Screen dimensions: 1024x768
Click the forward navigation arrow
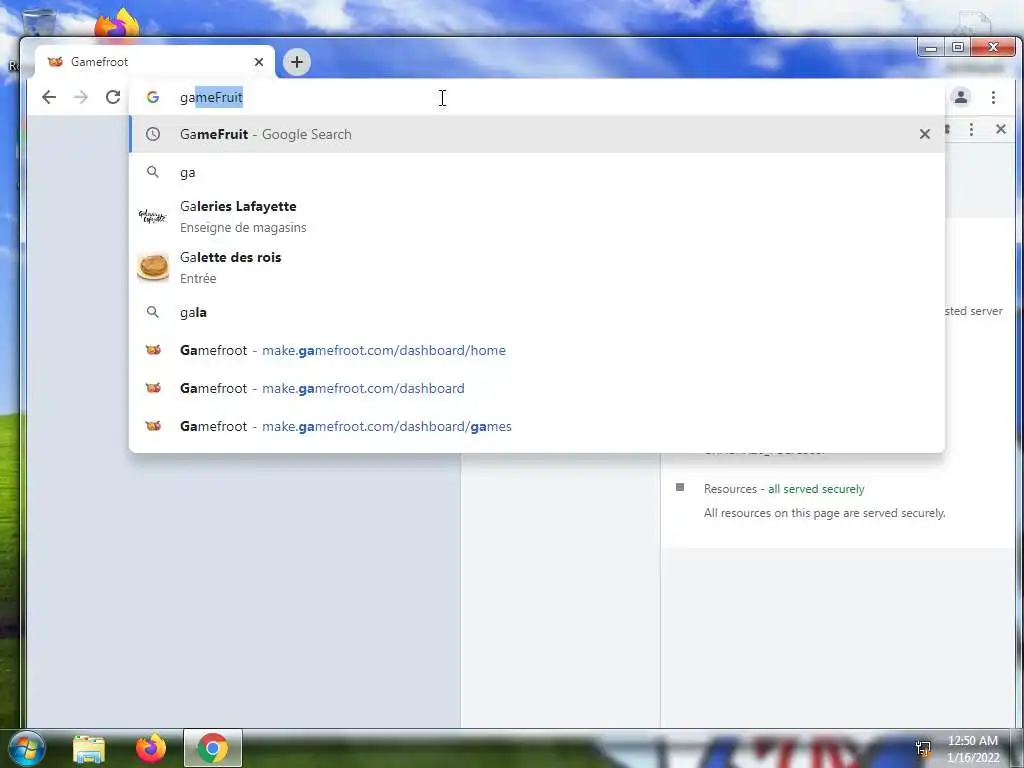click(x=80, y=97)
